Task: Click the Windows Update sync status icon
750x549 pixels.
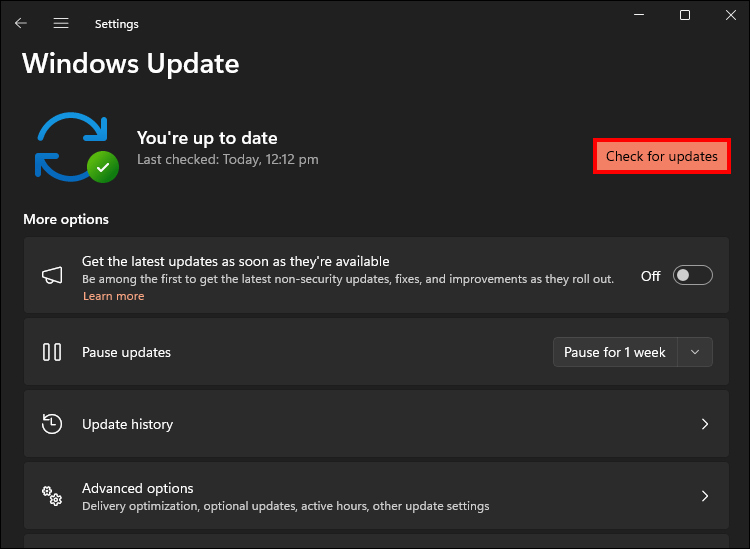Action: 72,147
